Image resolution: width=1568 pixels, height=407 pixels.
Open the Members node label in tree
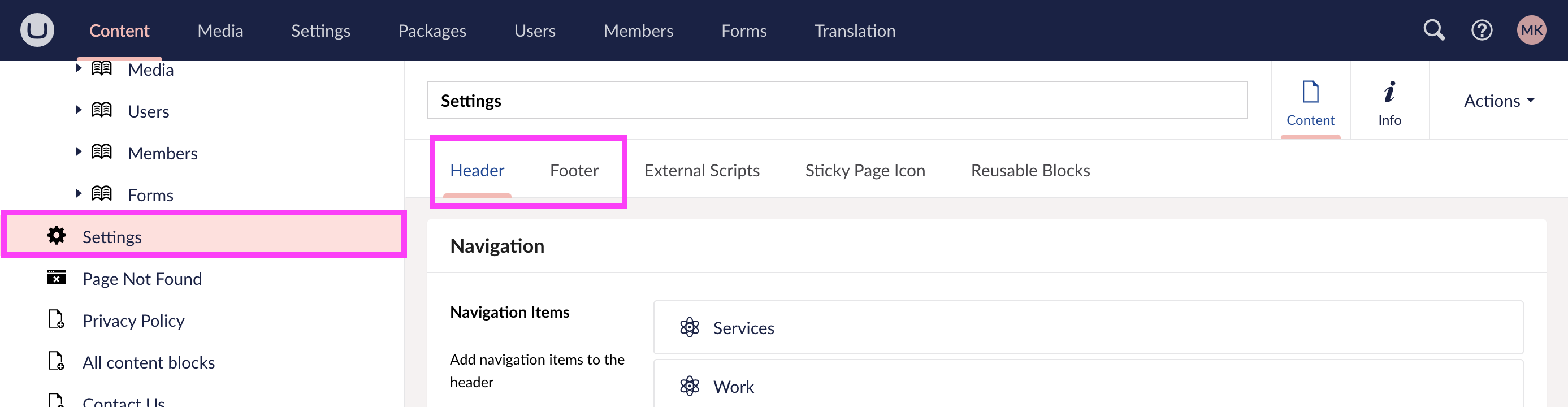click(x=163, y=154)
